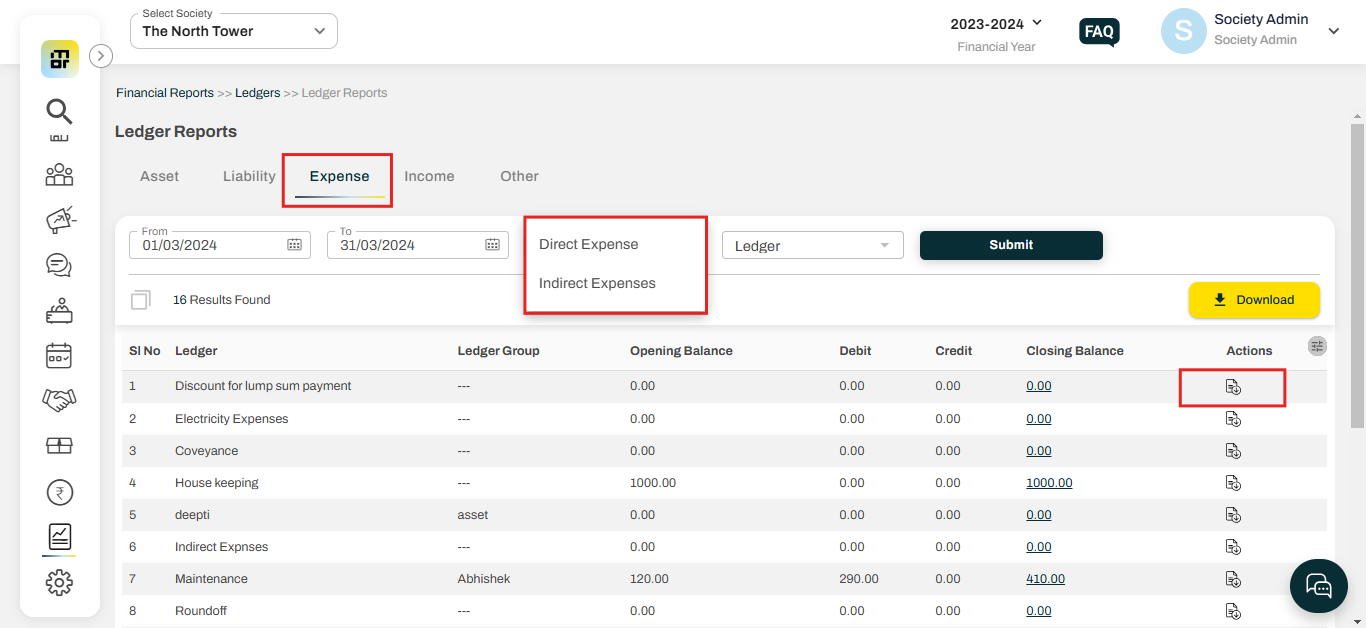Viewport: 1366px width, 628px height.
Task: Open calendar picker in From date field
Action: pos(294,245)
